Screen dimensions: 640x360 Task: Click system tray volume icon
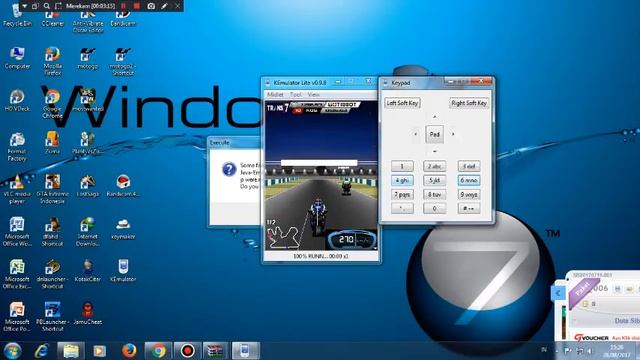pyautogui.click(x=590, y=351)
